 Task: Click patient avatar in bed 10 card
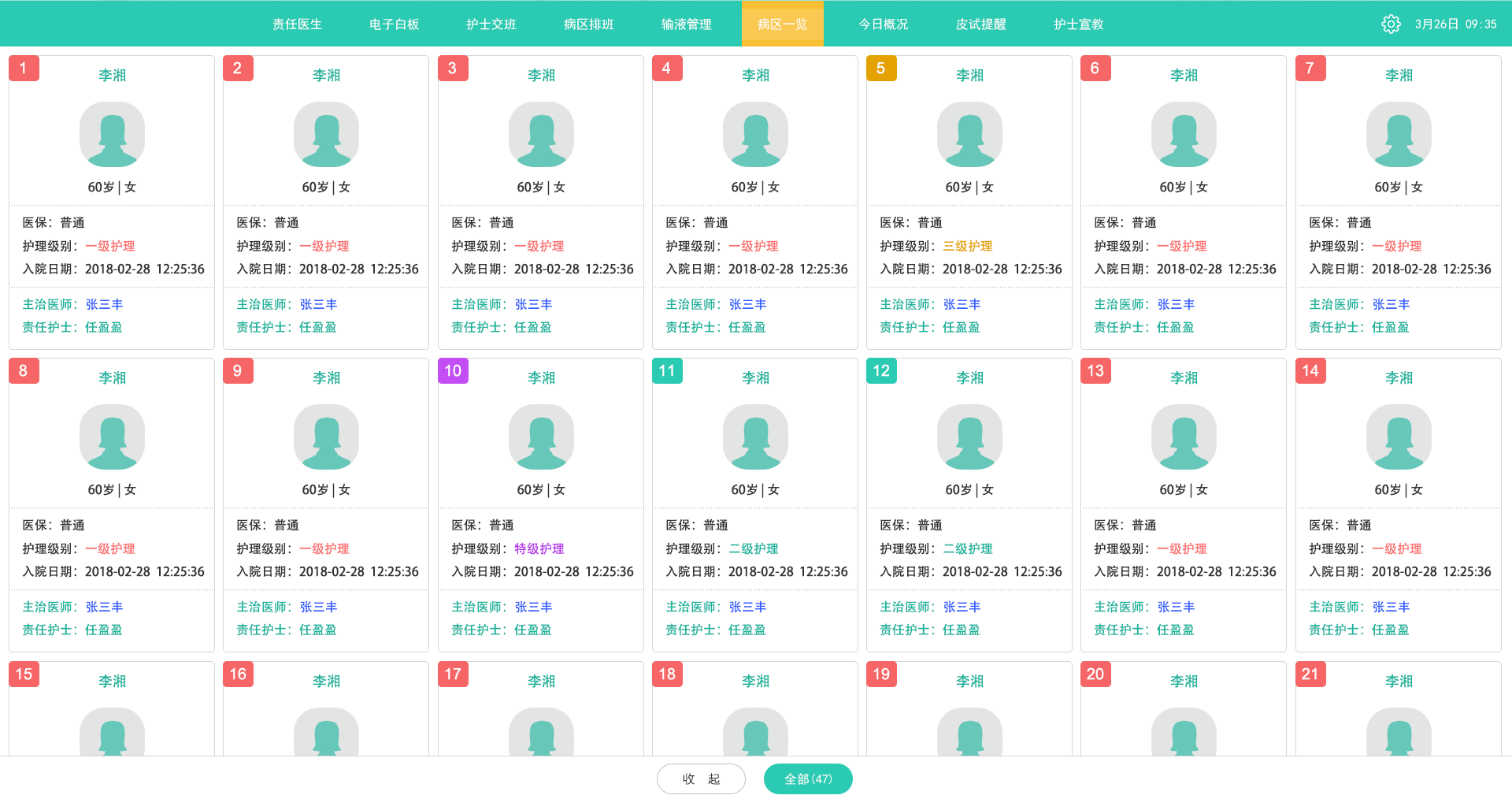click(x=541, y=437)
